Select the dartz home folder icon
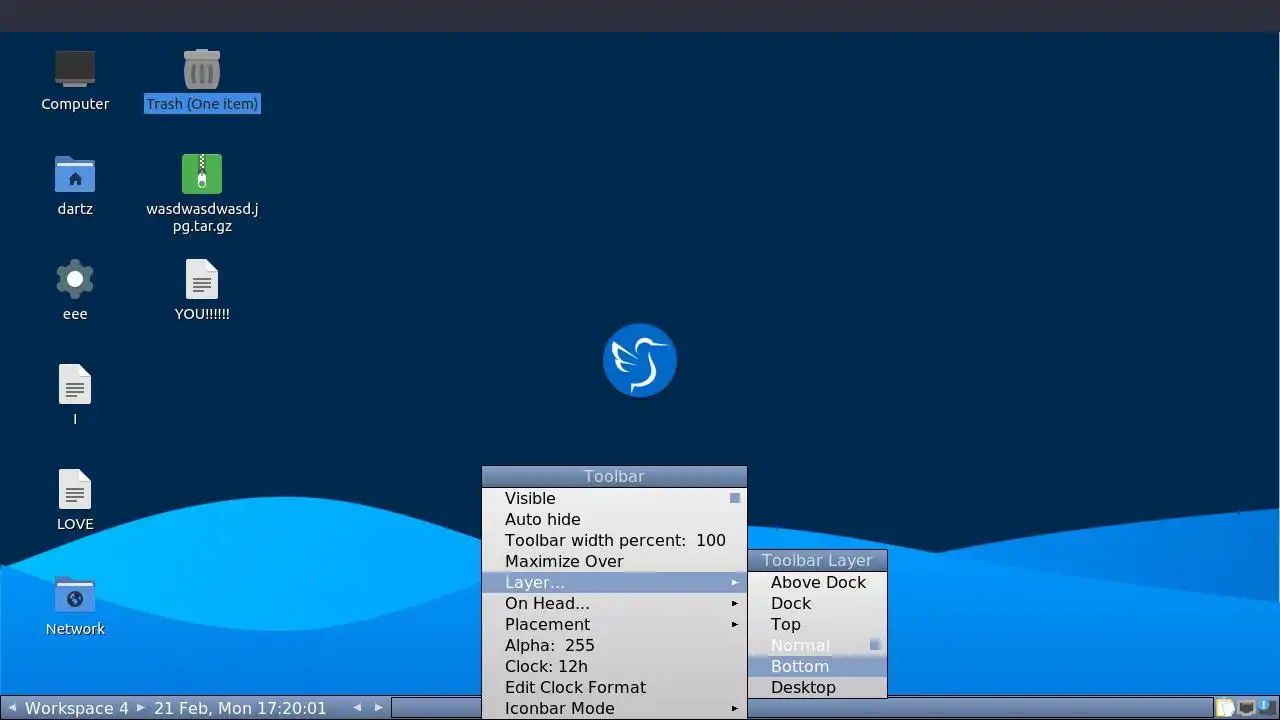The height and width of the screenshot is (720, 1280). pyautogui.click(x=75, y=174)
